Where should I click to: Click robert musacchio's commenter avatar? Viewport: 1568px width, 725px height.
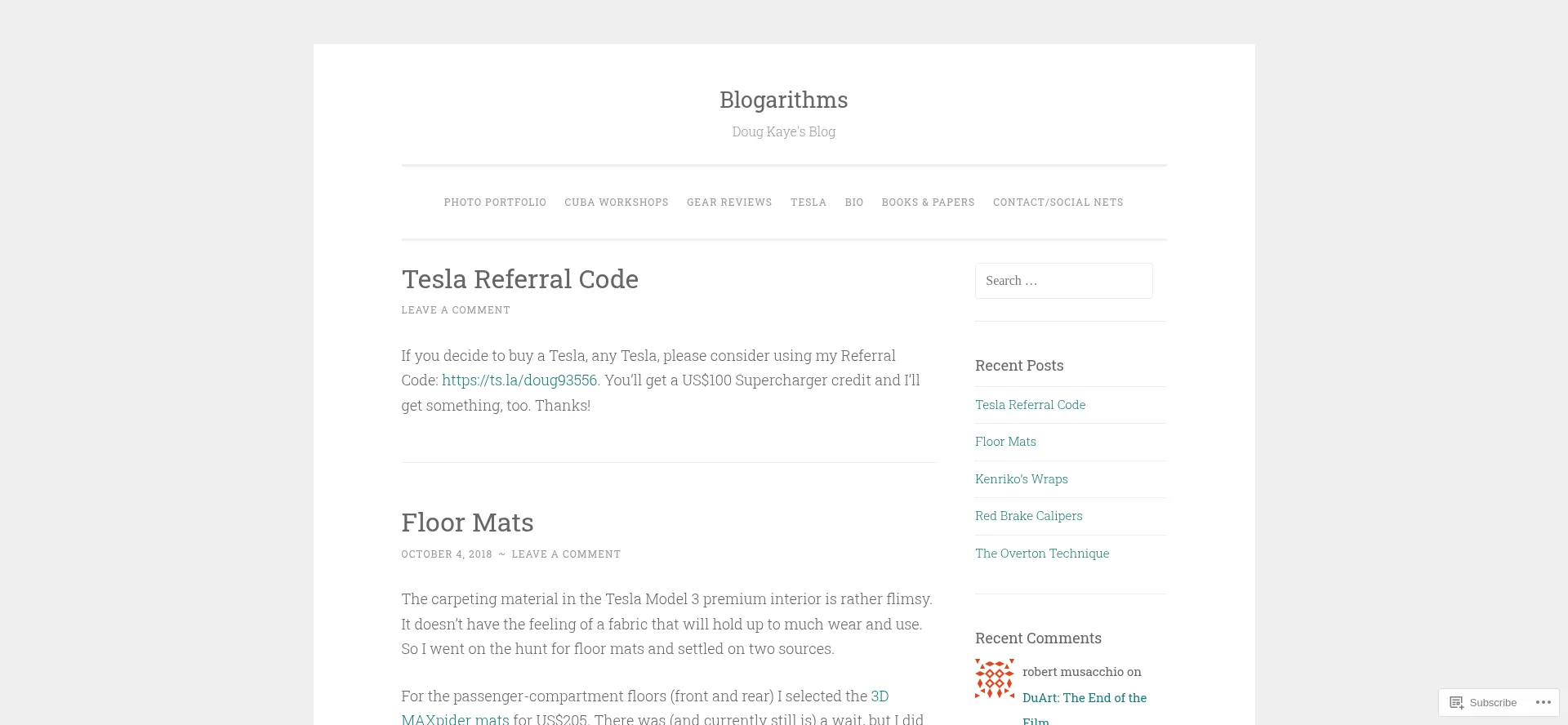coord(994,678)
